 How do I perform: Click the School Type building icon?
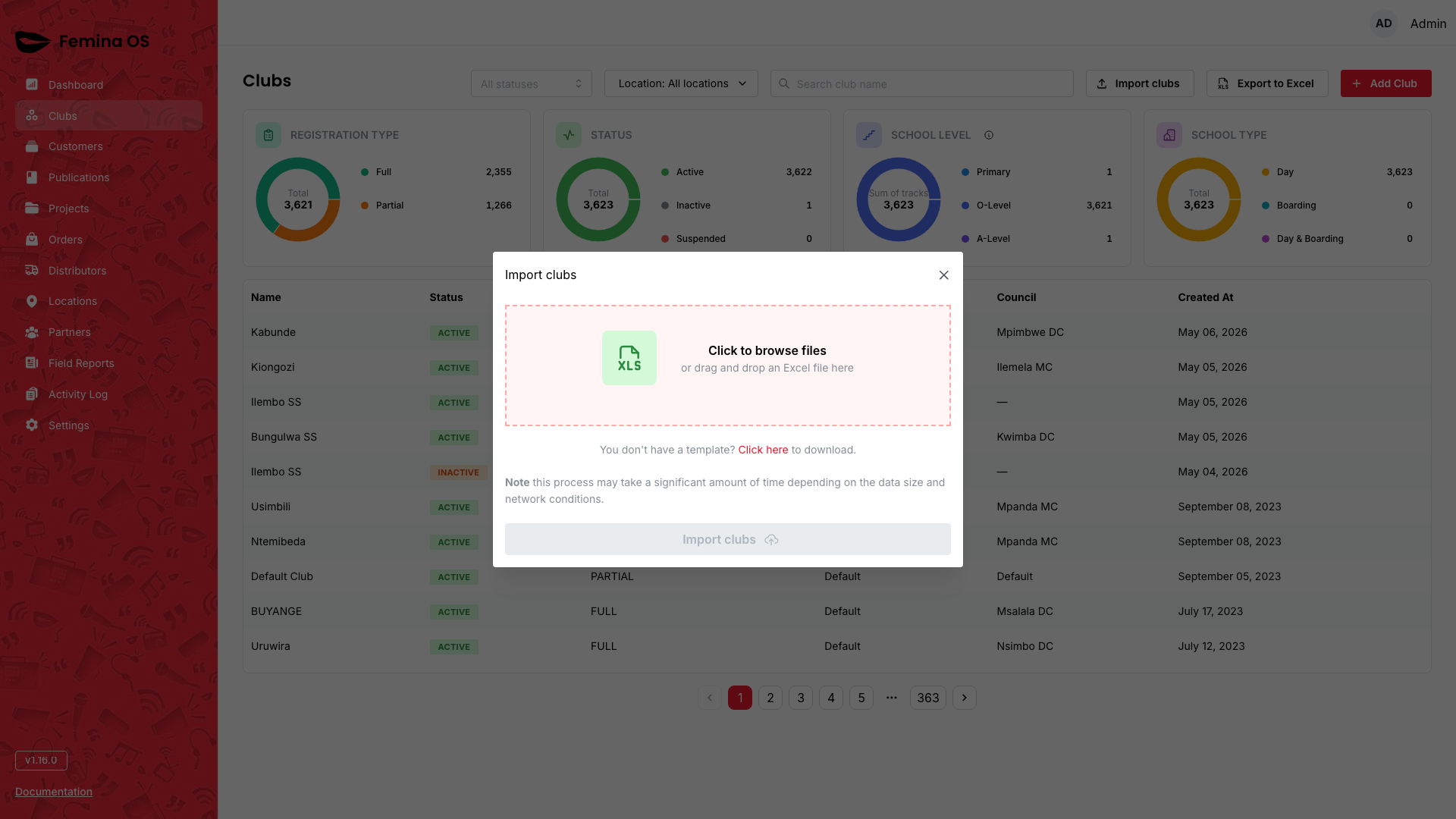tap(1169, 135)
